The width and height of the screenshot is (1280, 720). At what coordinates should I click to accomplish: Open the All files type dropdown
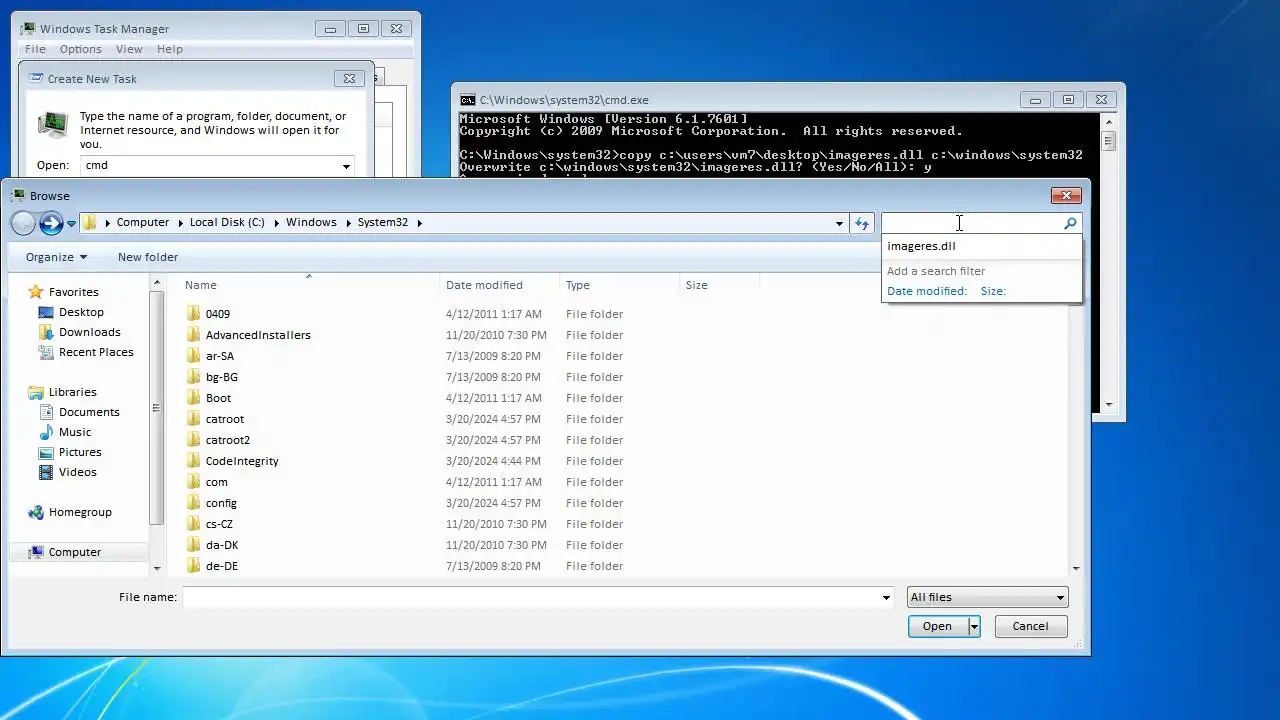point(987,597)
